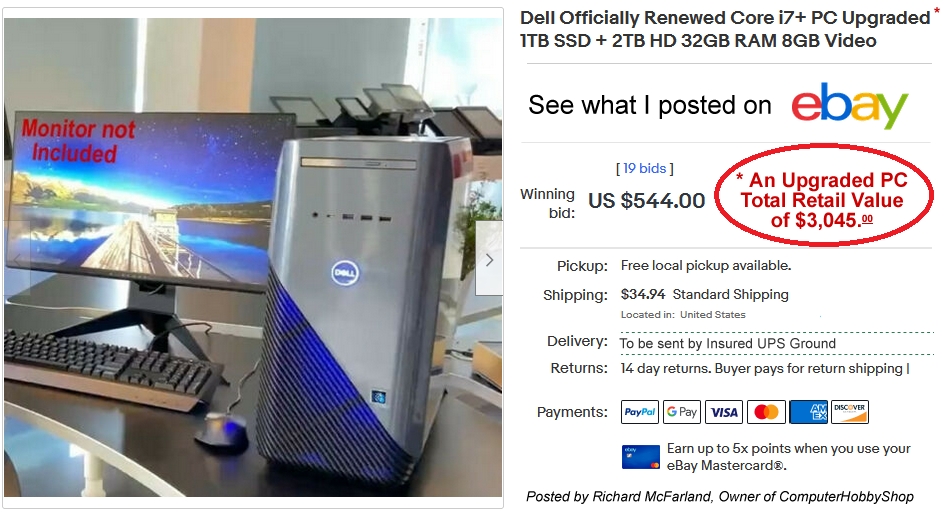Click the eBay logo
The height and width of the screenshot is (514, 946).
(849, 106)
